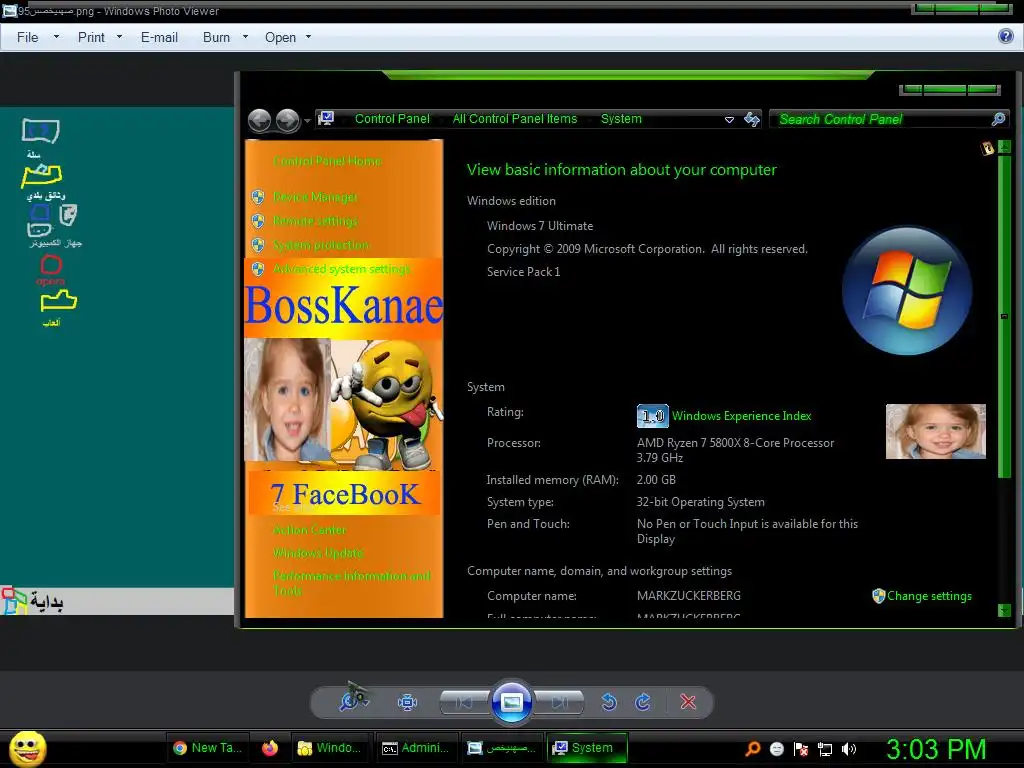
Task: Open the Open menu
Action: tap(280, 37)
